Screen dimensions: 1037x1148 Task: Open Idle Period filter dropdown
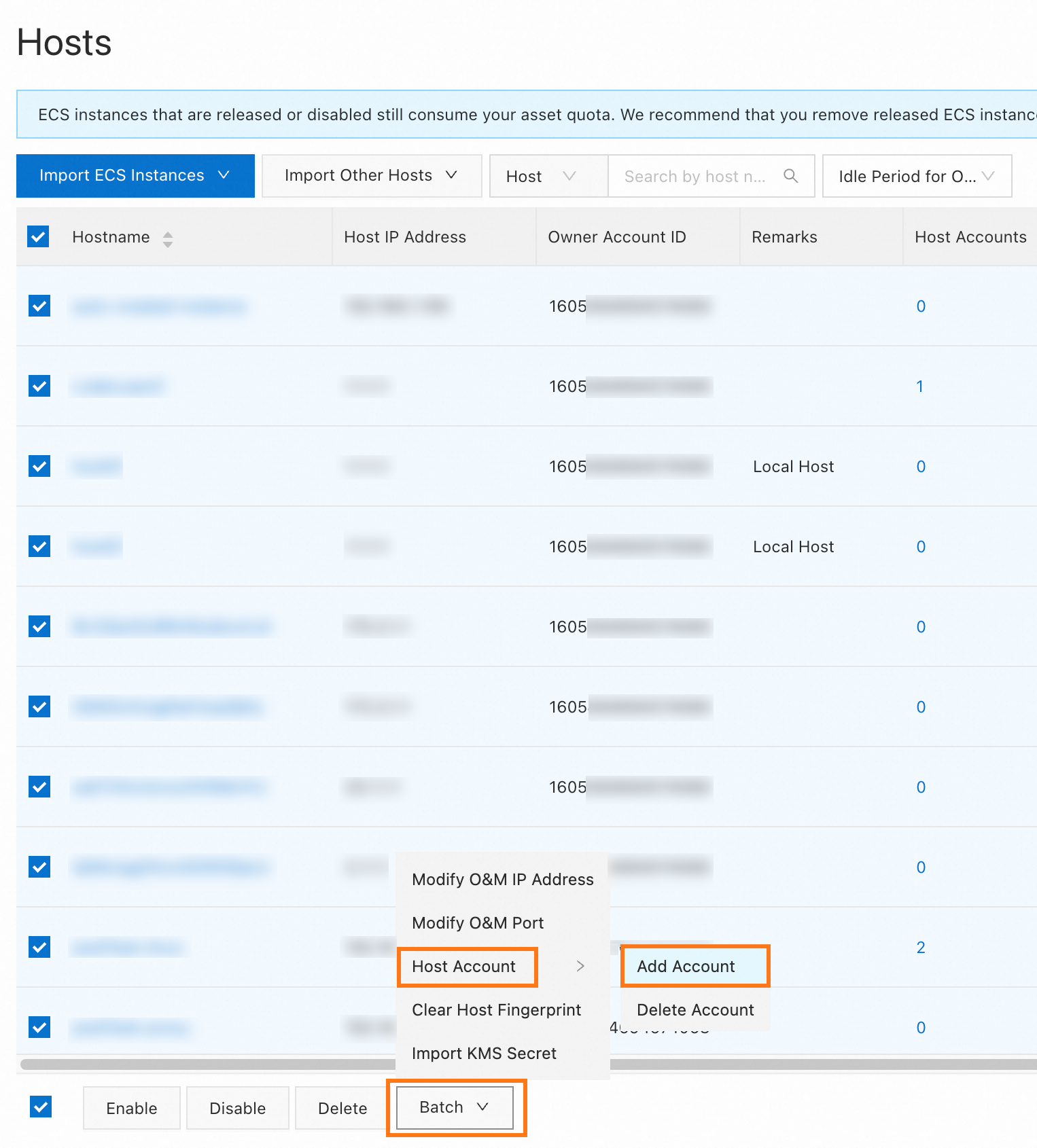click(x=917, y=176)
